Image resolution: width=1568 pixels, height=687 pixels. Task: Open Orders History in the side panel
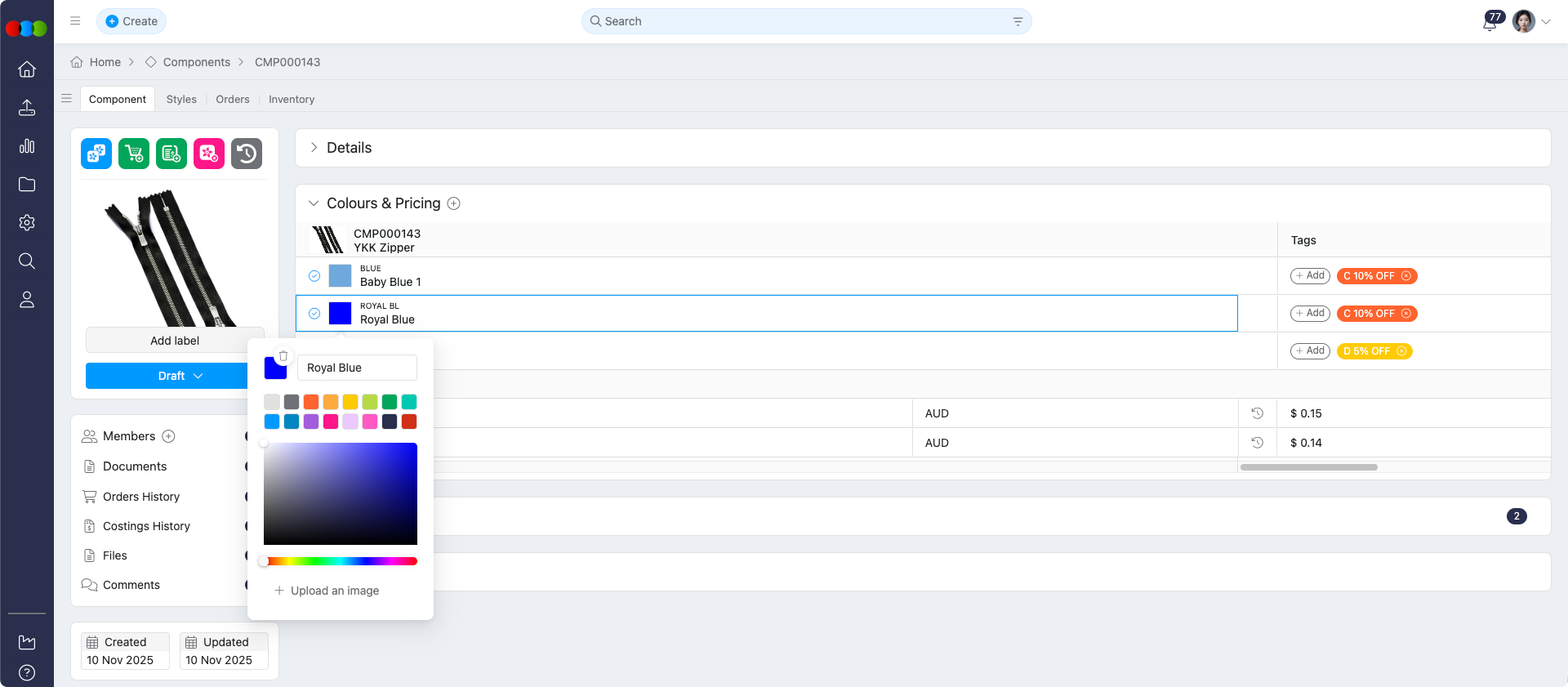pyautogui.click(x=141, y=497)
